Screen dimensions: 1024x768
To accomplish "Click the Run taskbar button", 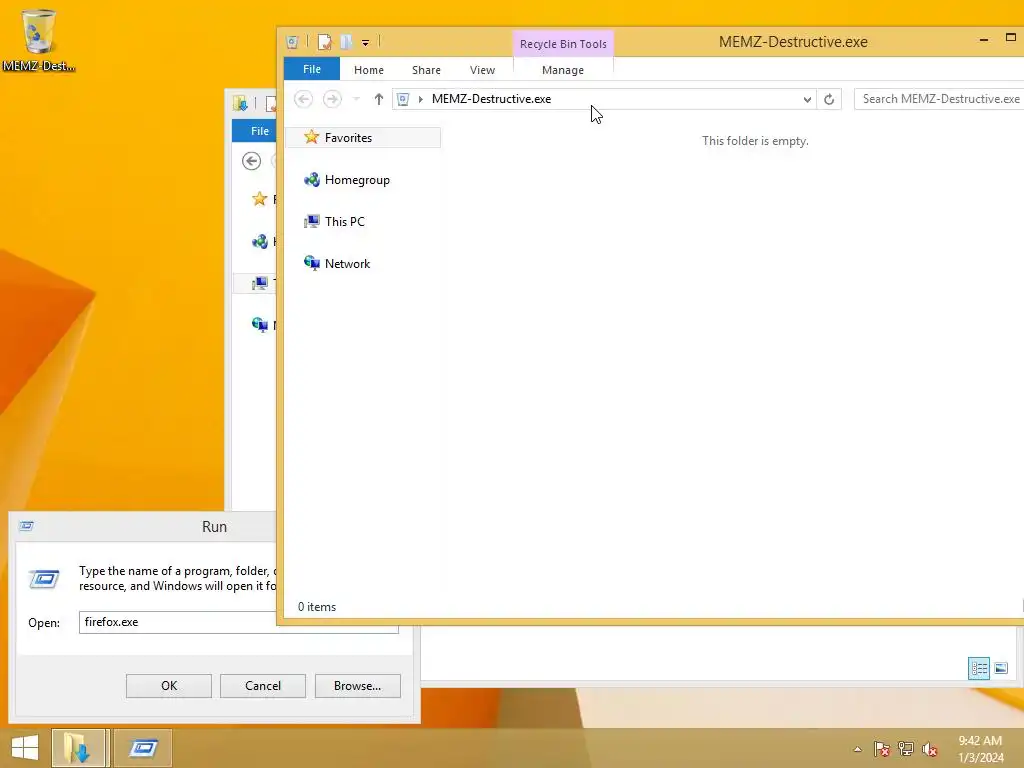I will [x=142, y=748].
